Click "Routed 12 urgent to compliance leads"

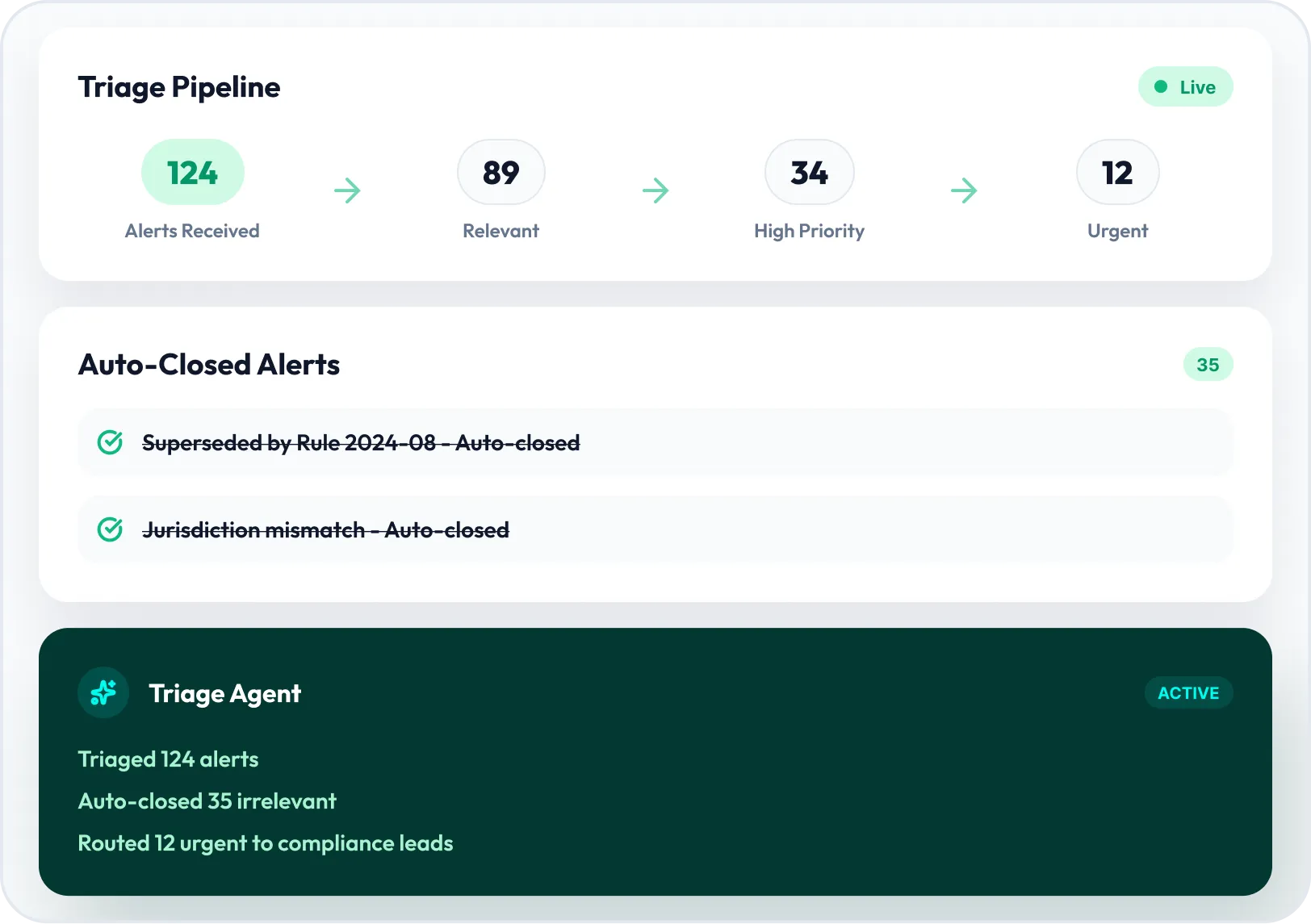click(266, 843)
